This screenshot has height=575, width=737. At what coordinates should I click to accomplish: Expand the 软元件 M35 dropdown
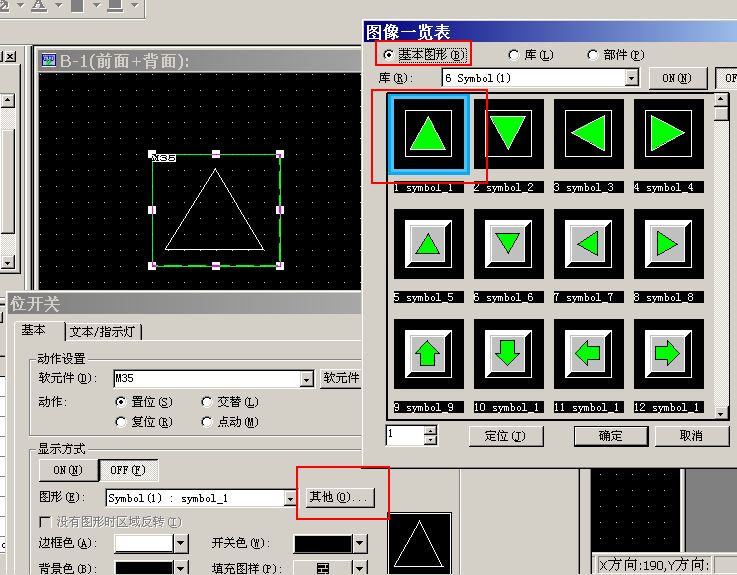(x=306, y=379)
